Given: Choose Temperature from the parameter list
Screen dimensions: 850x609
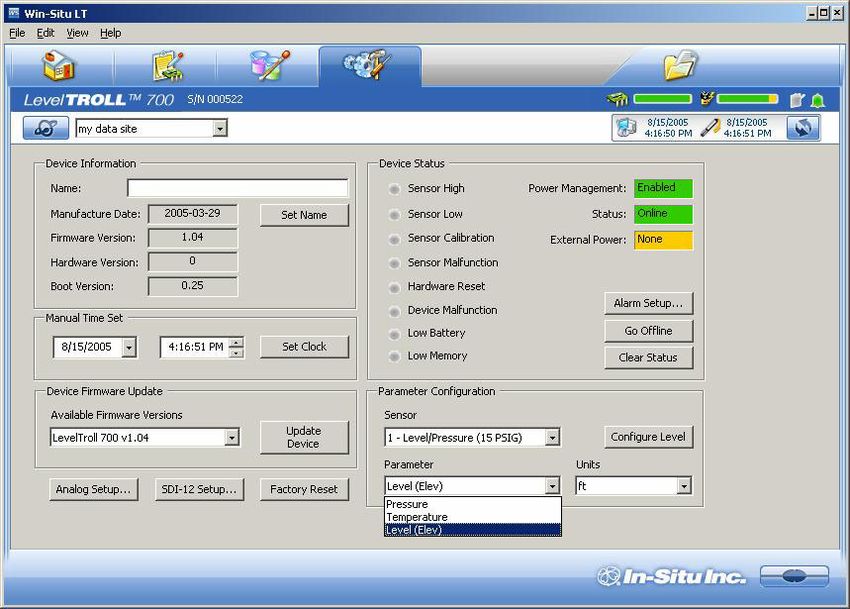Looking at the screenshot, I should click(x=473, y=517).
